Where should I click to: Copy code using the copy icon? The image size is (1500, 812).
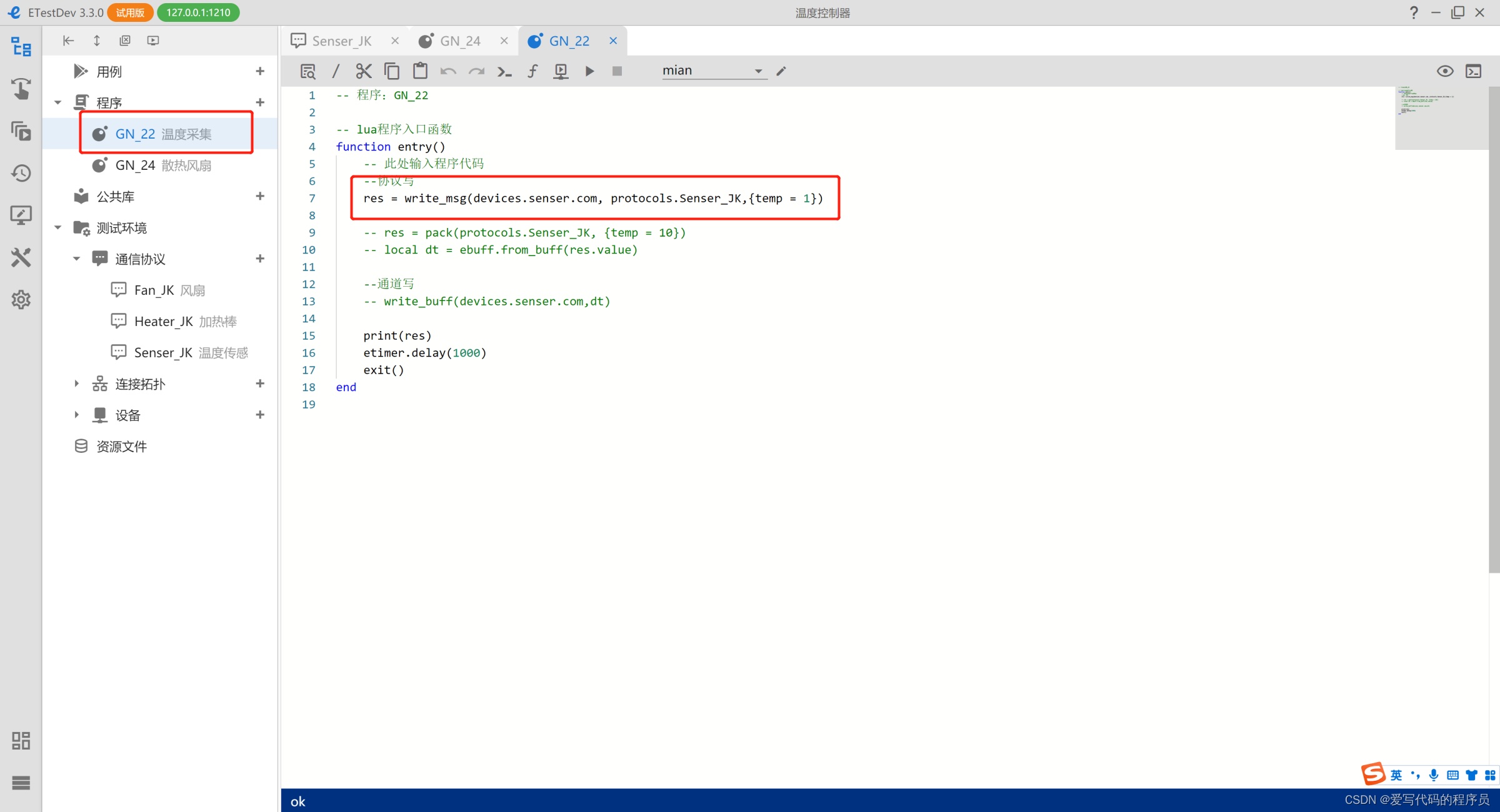click(x=392, y=71)
